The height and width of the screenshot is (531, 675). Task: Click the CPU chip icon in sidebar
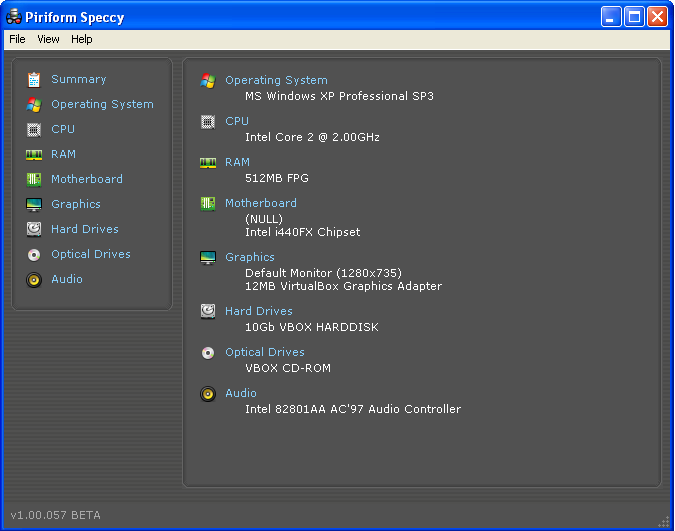tap(34, 130)
